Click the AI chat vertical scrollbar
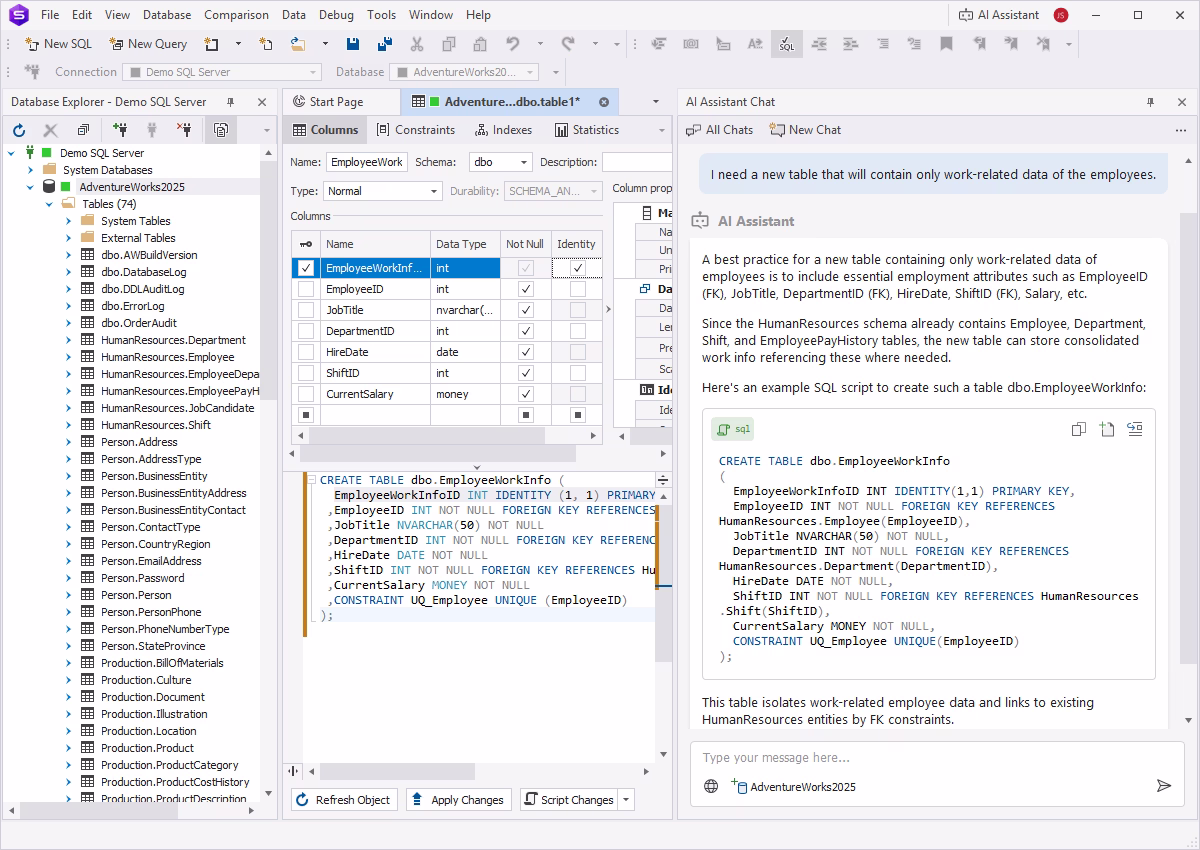This screenshot has height=850, width=1200. (1187, 437)
